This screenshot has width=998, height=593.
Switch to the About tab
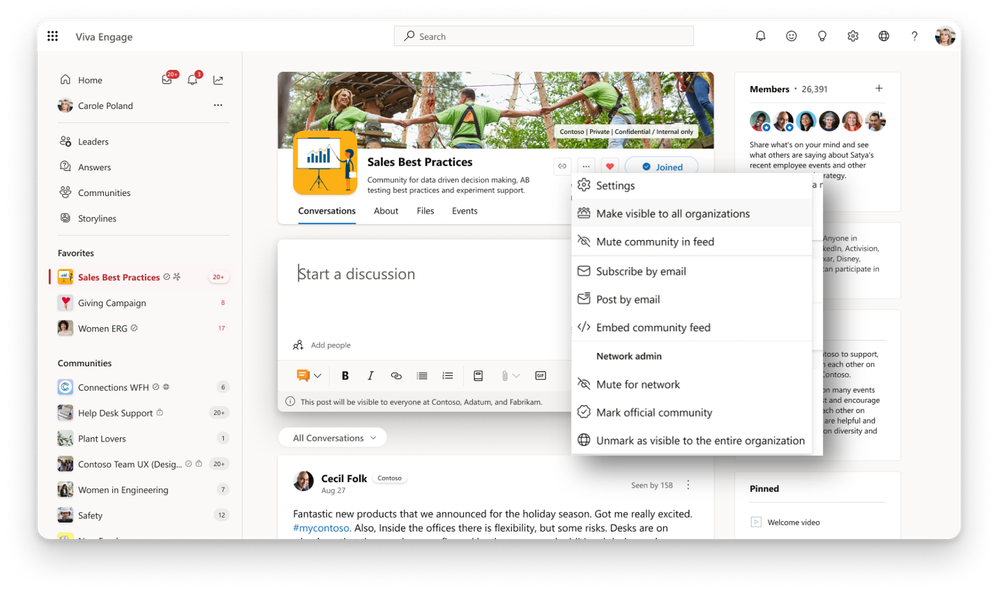click(386, 211)
